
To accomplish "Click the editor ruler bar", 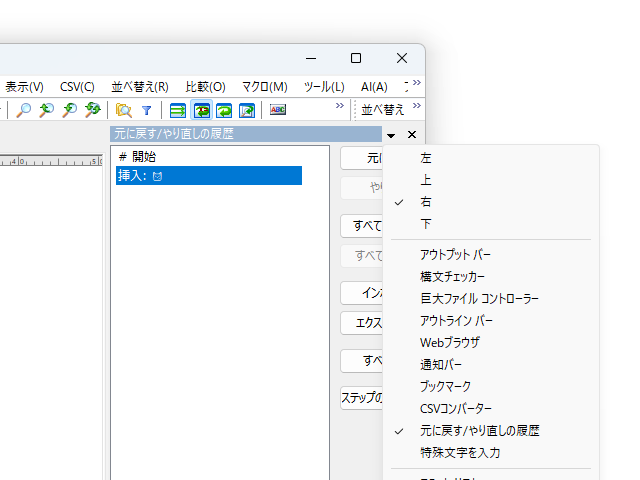I will pos(51,161).
